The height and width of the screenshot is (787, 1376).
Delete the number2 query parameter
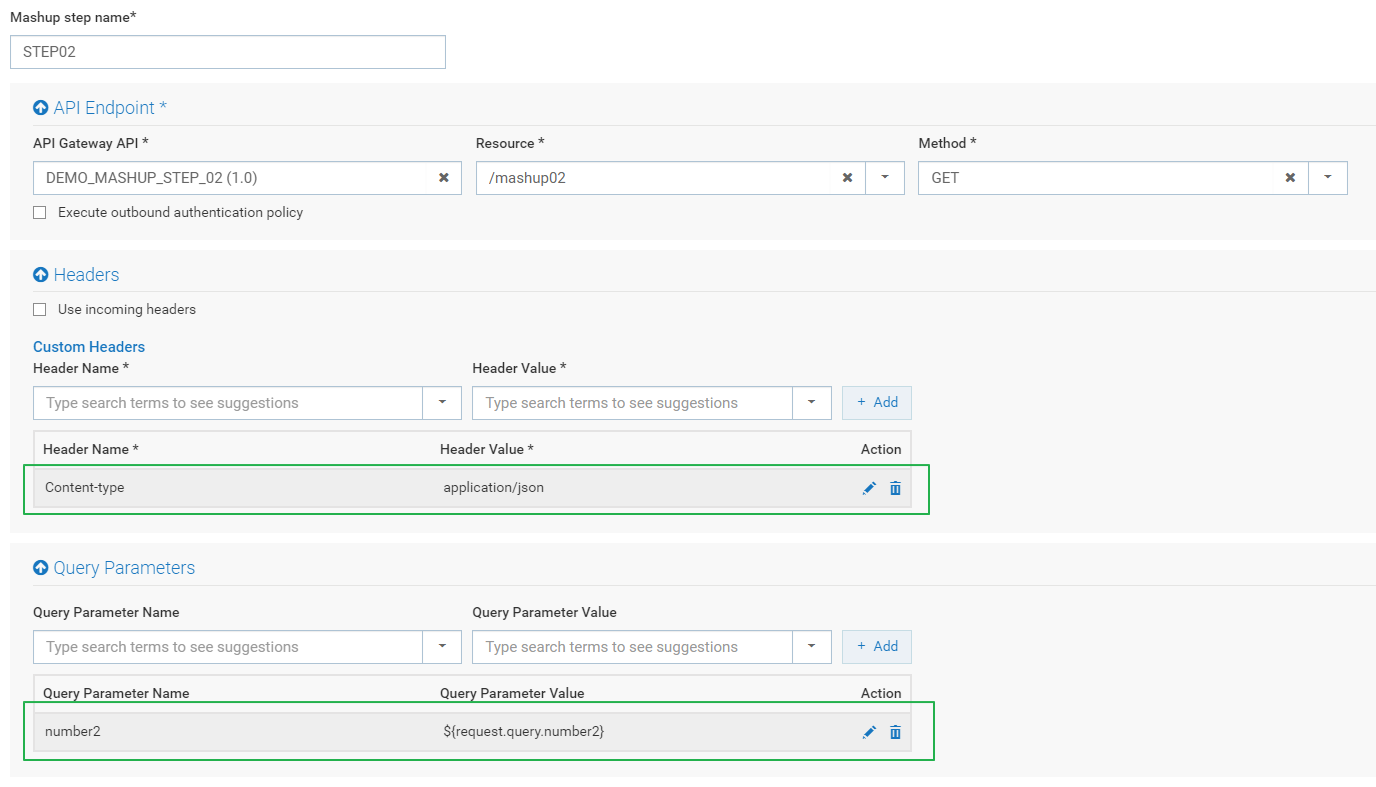pos(895,732)
